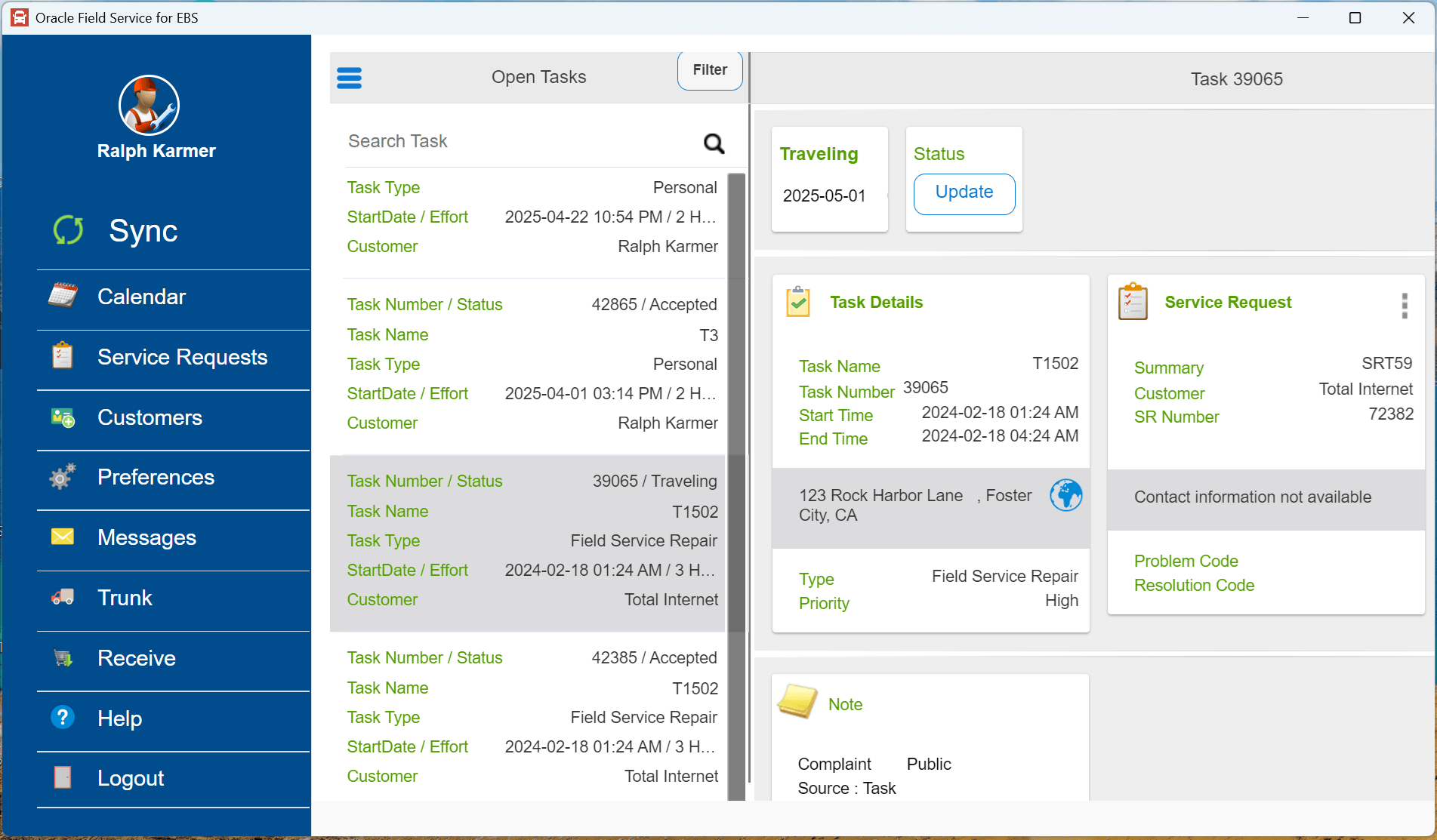The image size is (1437, 840).
Task: Click the End Time value 04:24 AM
Action: 1000,436
